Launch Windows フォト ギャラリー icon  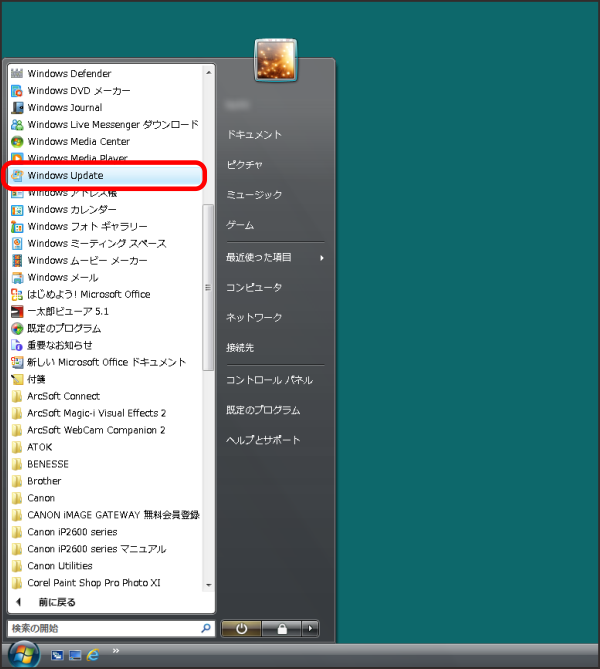tap(17, 227)
